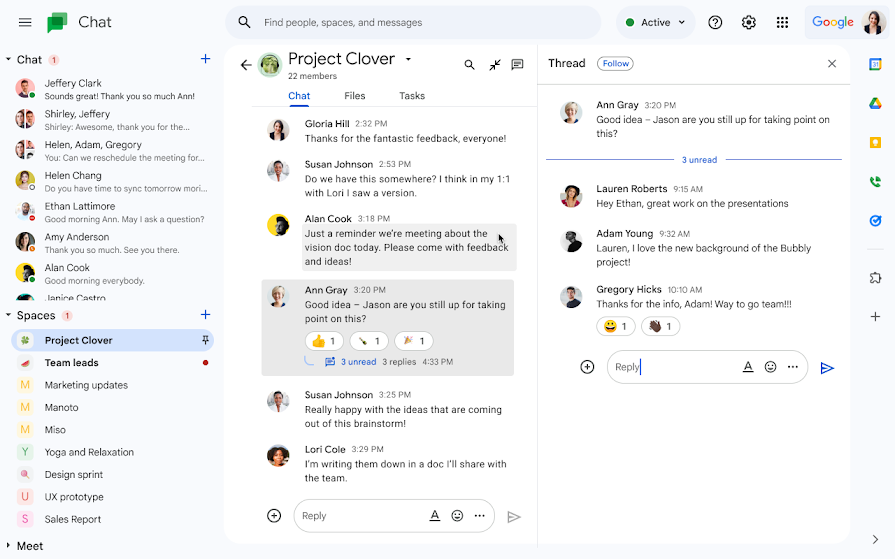Open the Yoga and Relaxation space
Screen dimensions: 895x559
(112, 452)
